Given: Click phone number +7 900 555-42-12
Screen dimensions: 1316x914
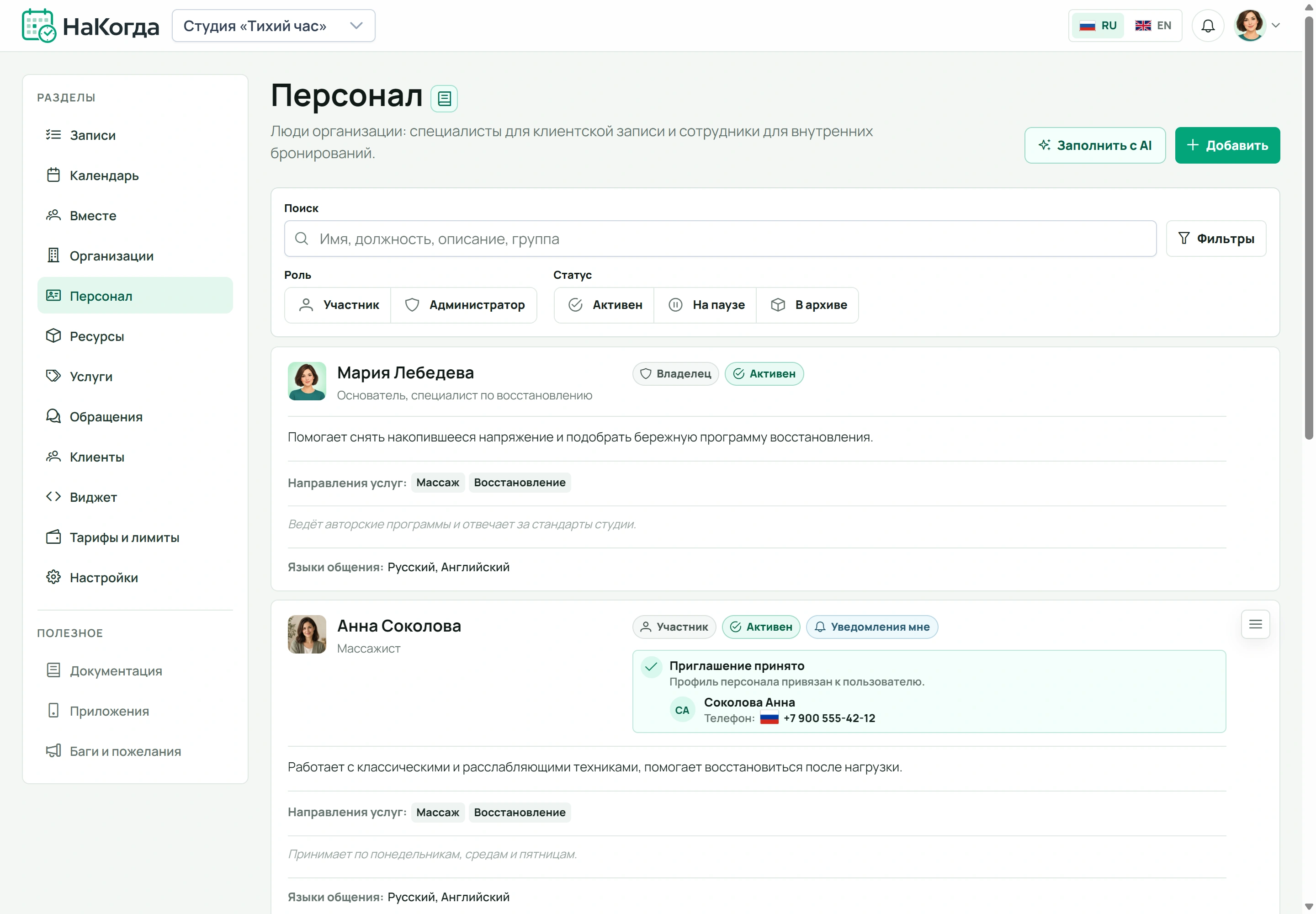Looking at the screenshot, I should tap(829, 718).
